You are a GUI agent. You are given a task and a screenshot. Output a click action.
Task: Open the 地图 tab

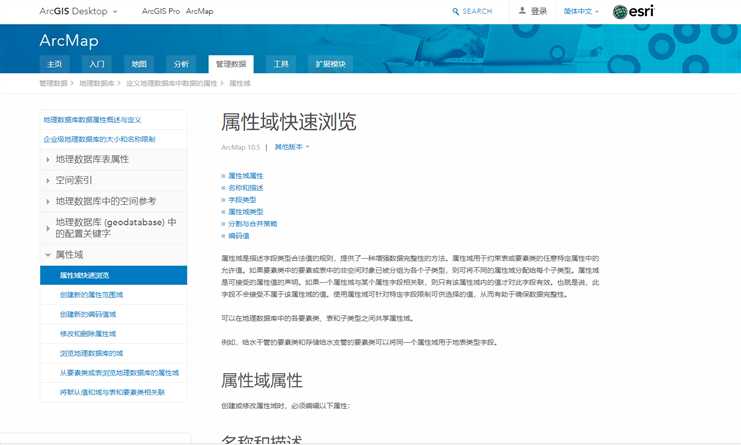[x=139, y=64]
